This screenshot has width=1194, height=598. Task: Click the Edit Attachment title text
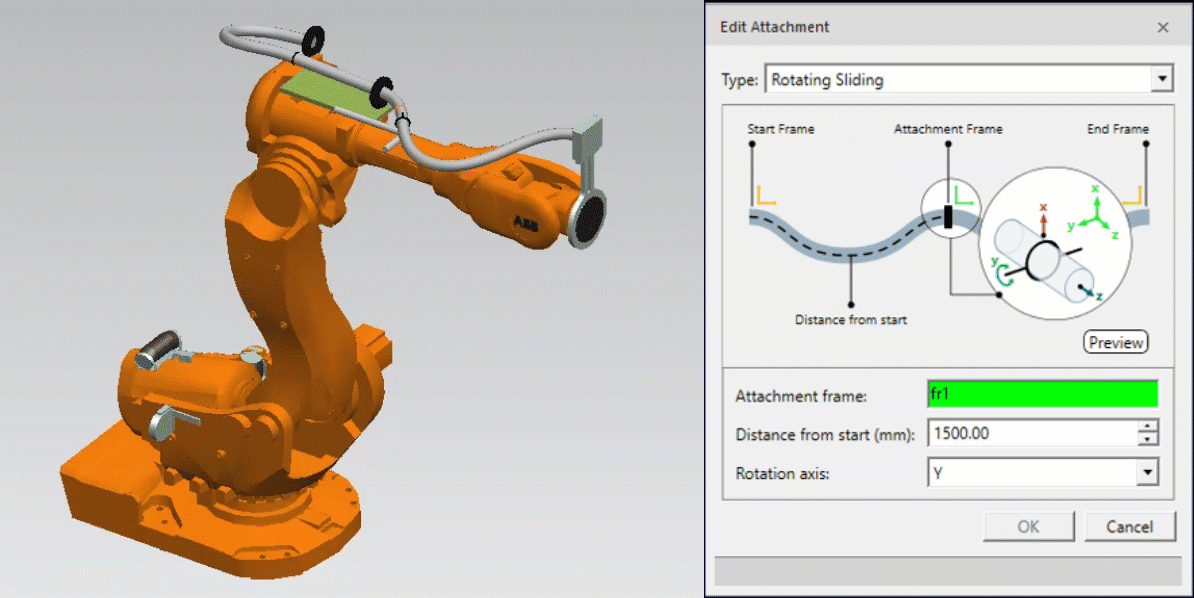click(774, 27)
